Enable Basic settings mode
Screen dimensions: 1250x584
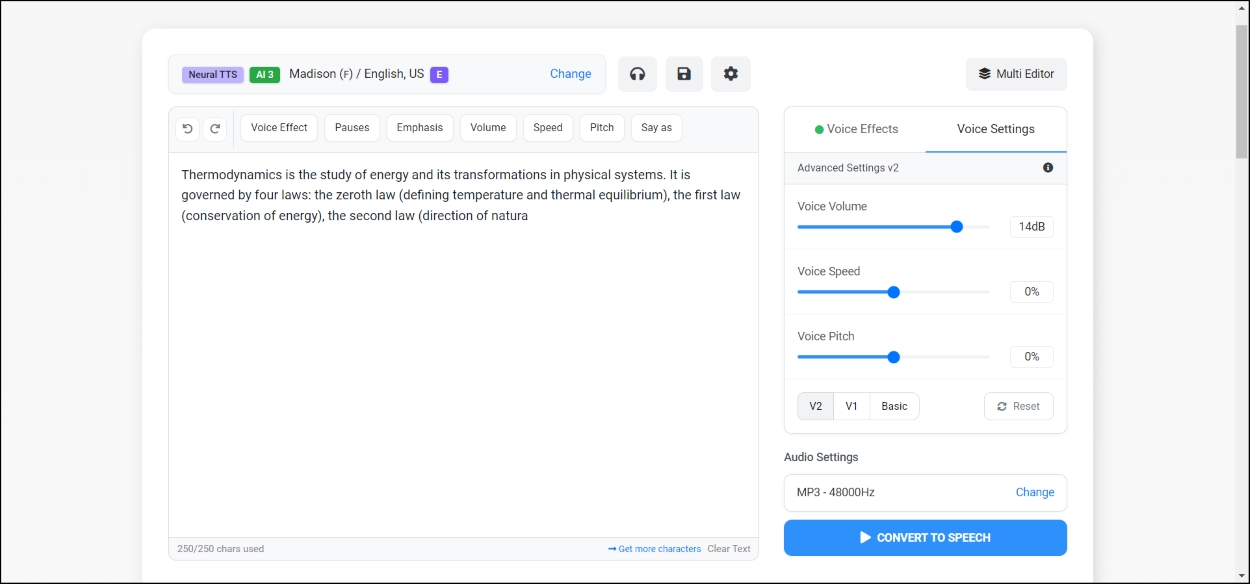(x=893, y=406)
